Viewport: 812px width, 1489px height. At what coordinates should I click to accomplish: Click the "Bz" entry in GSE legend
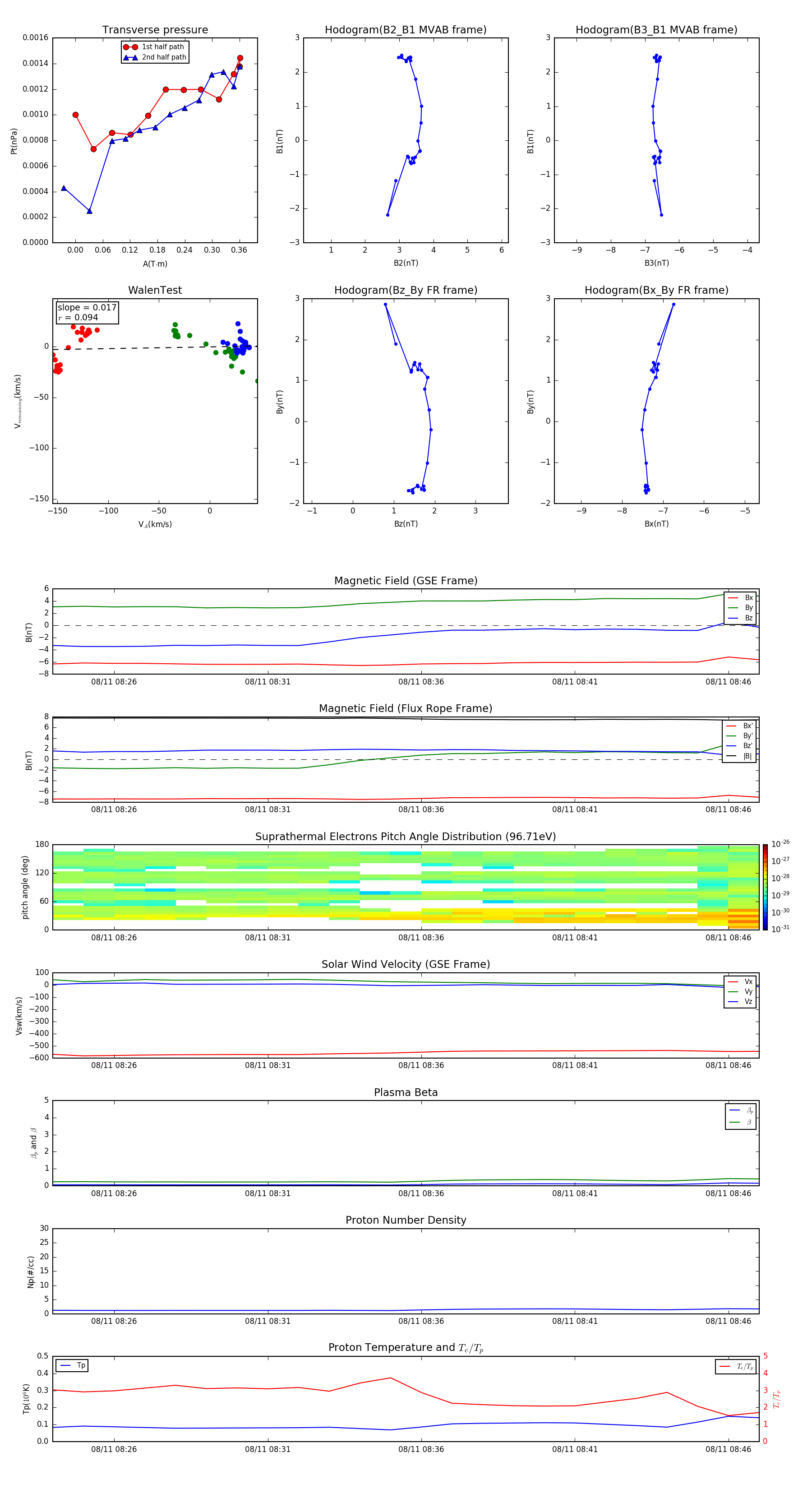(740, 618)
